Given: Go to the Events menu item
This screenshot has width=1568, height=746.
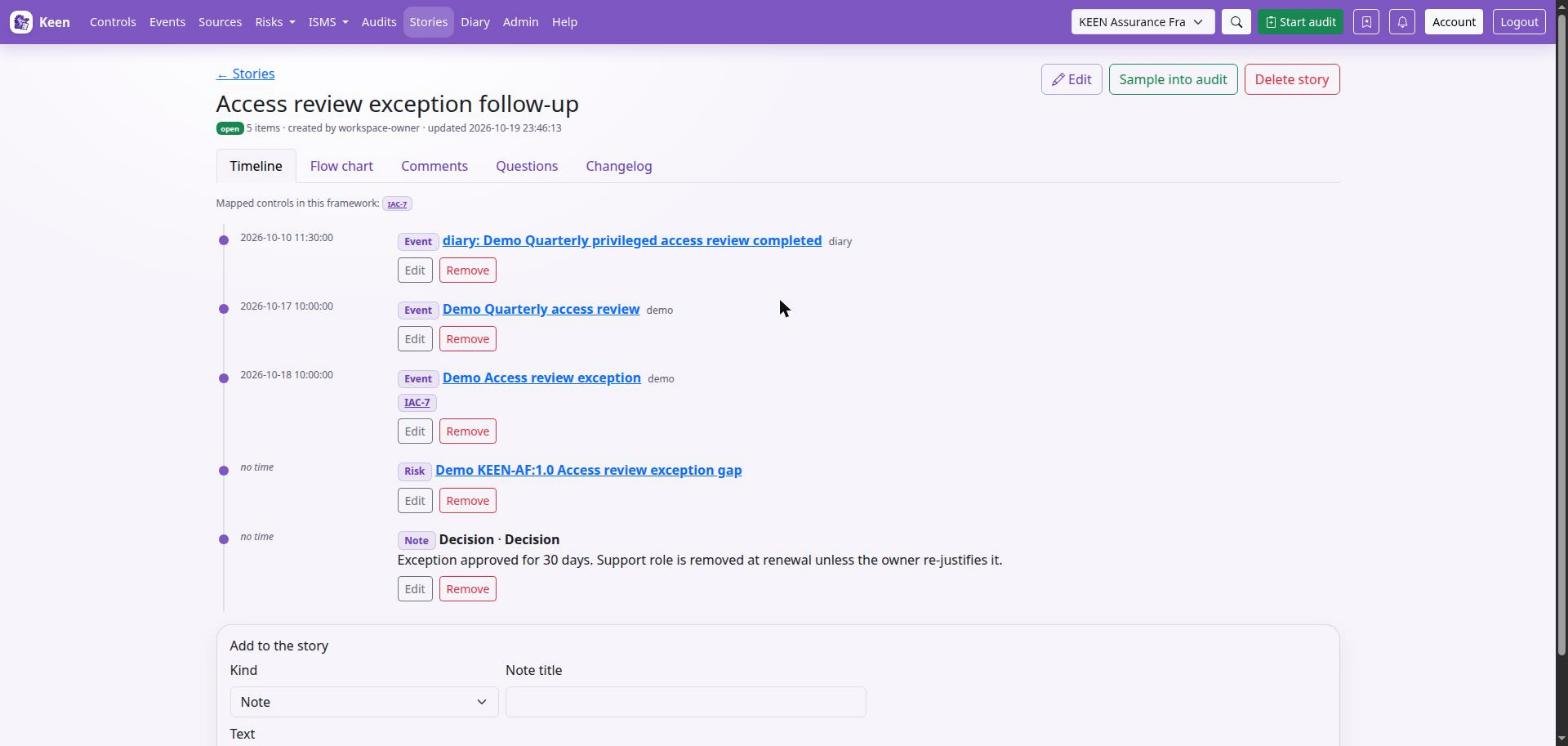Looking at the screenshot, I should pos(167,22).
